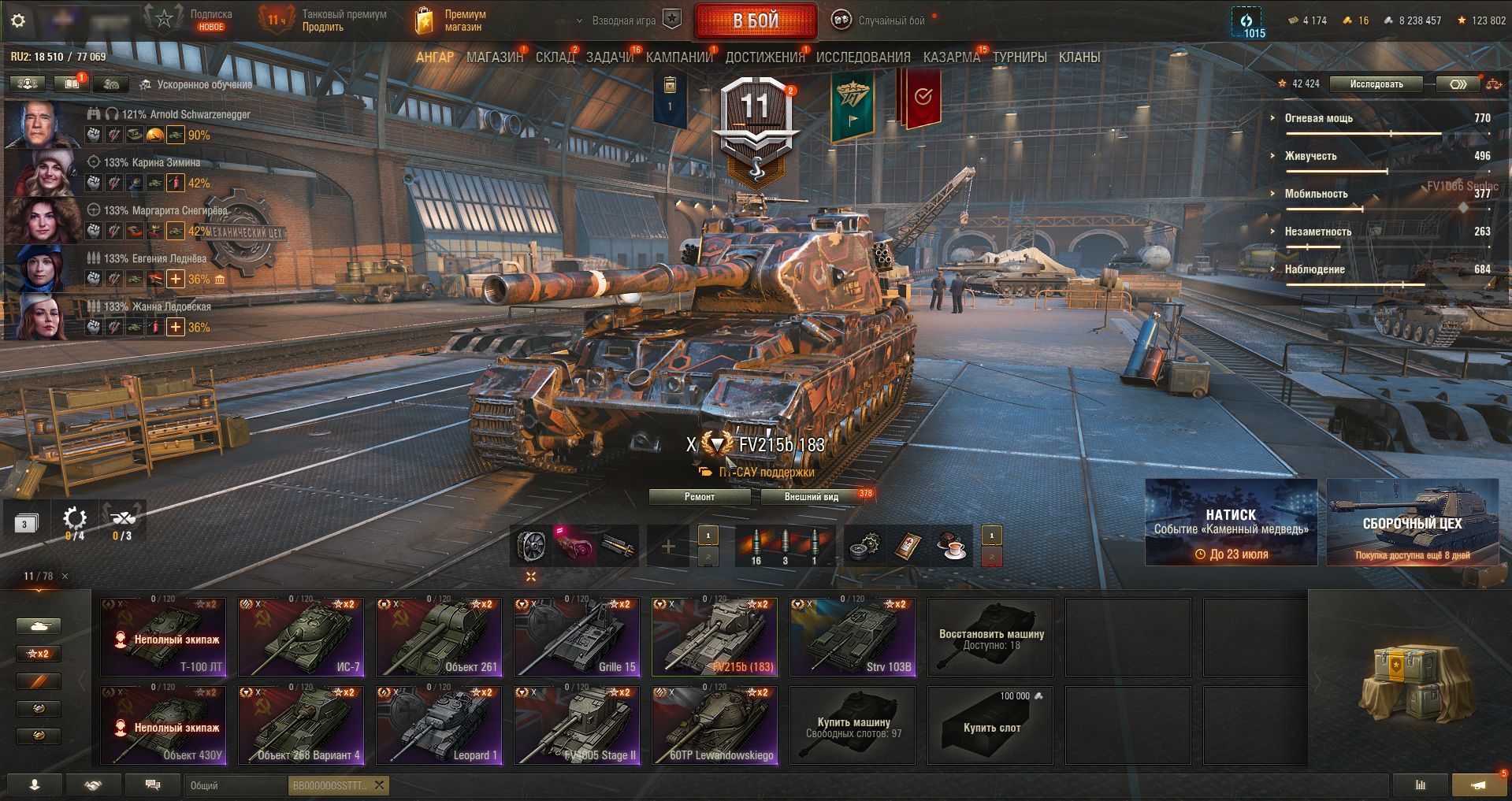Toggle the tank-type carousel filter
This screenshot has height=801, width=1512.
click(x=39, y=626)
